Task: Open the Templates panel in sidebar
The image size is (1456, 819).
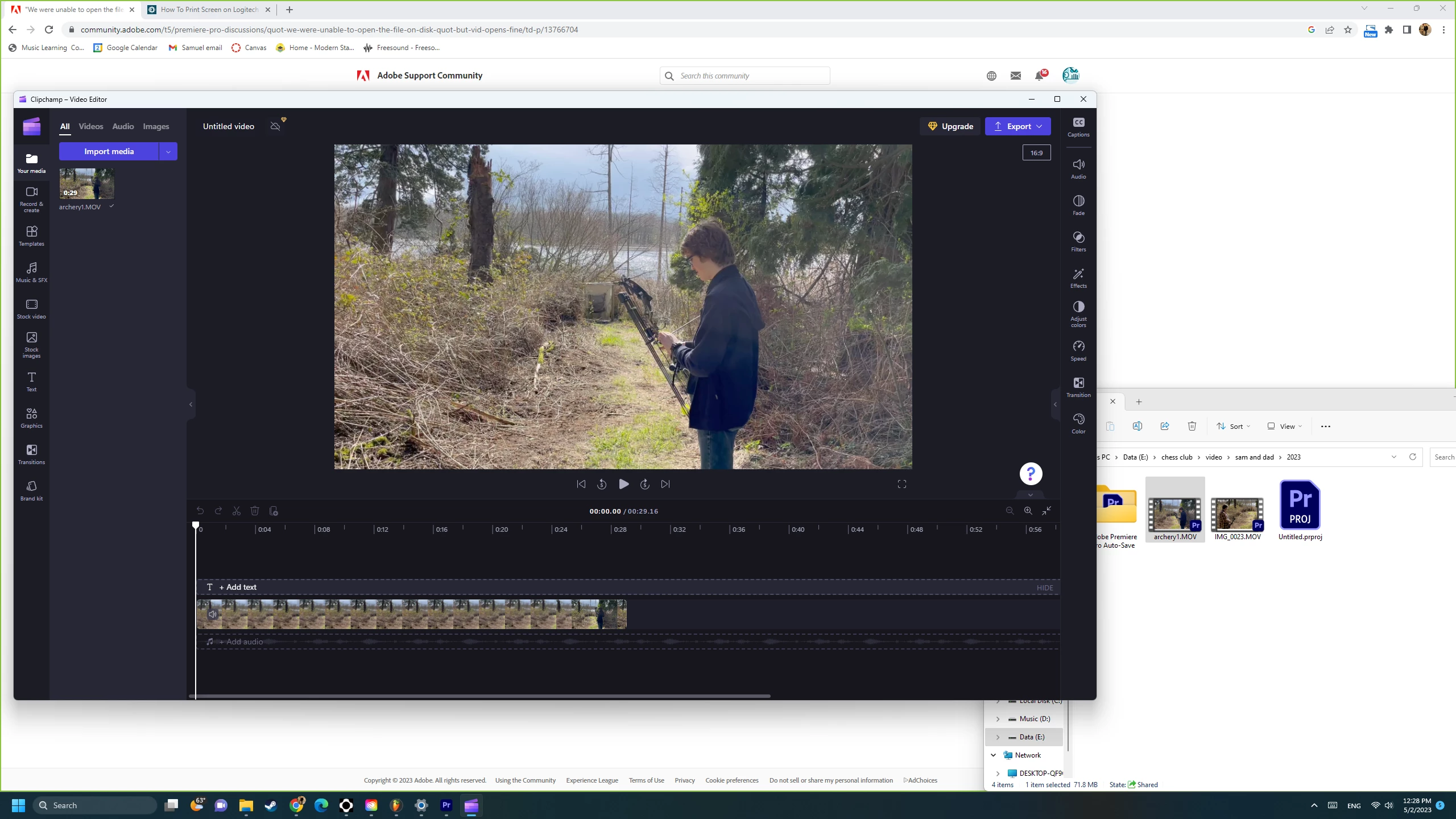Action: pyautogui.click(x=31, y=235)
